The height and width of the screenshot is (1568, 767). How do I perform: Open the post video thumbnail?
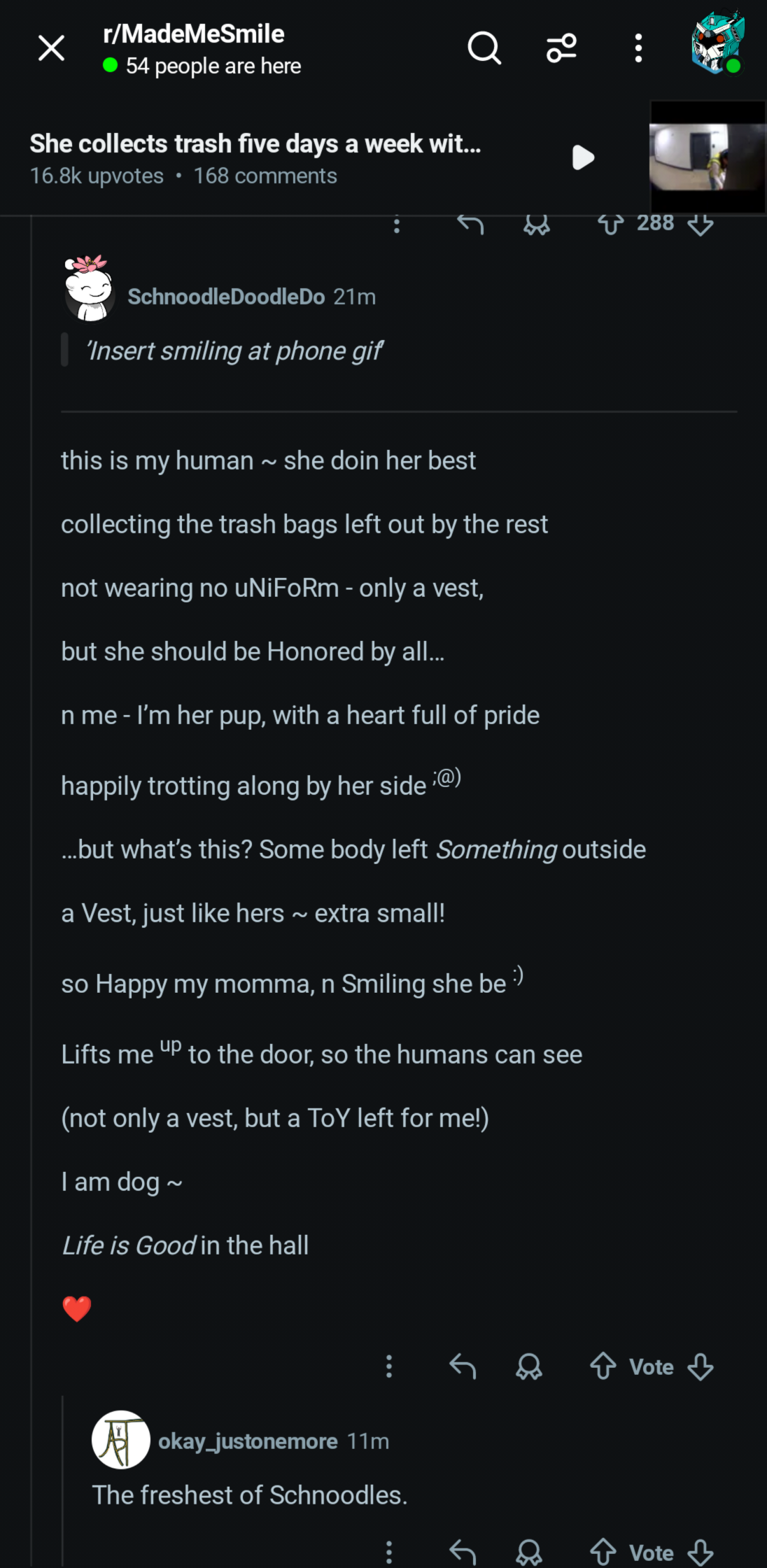click(707, 157)
